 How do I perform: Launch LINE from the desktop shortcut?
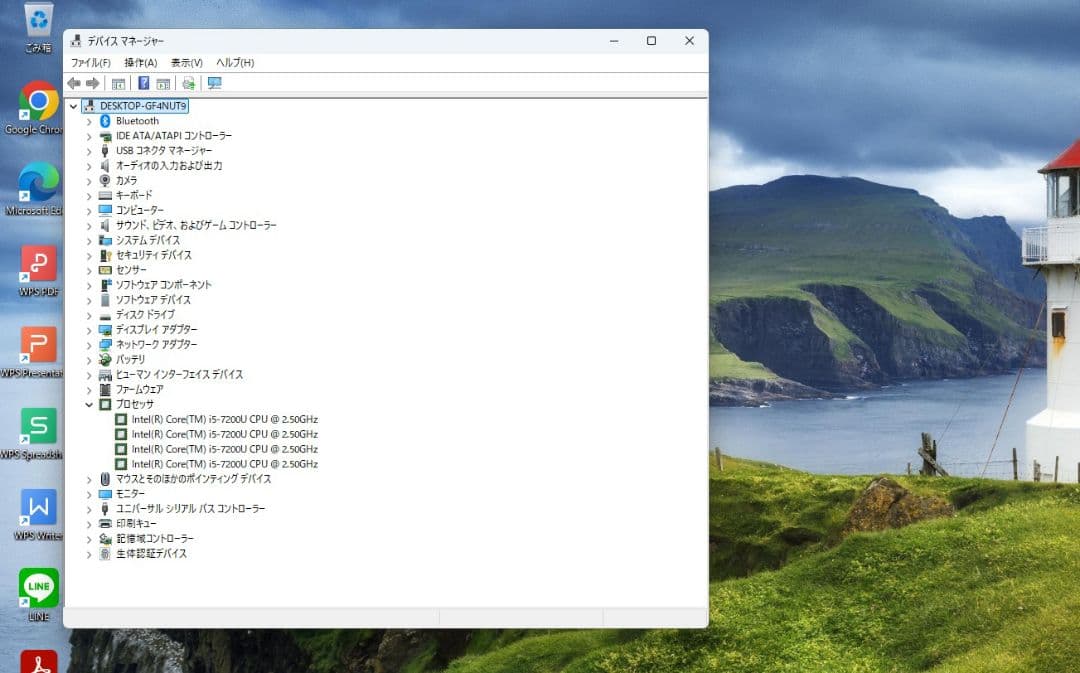point(37,589)
